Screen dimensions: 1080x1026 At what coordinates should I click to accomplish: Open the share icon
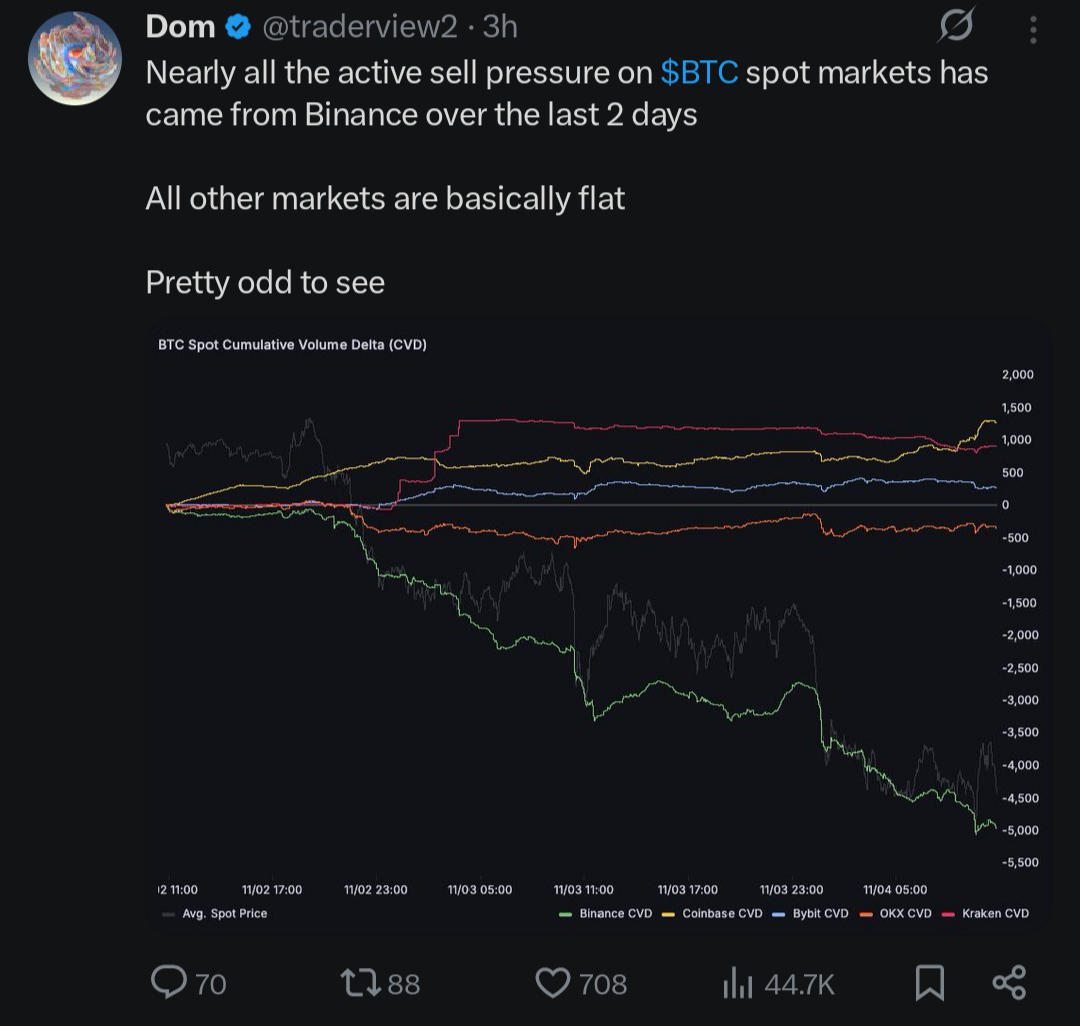click(1010, 983)
